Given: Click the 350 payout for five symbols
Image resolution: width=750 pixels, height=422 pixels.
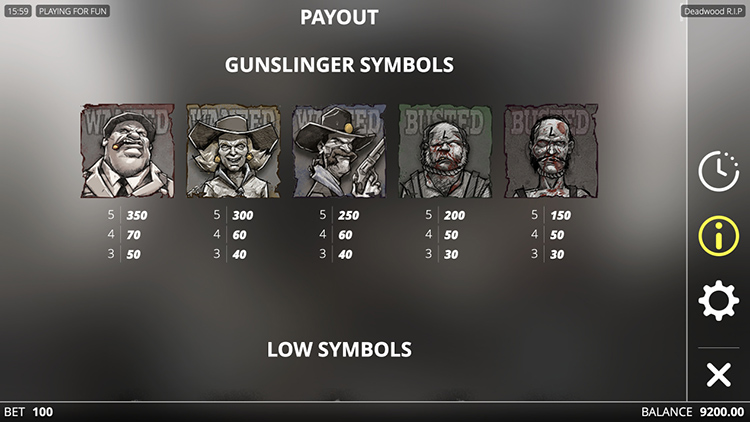Looking at the screenshot, I should (x=137, y=215).
